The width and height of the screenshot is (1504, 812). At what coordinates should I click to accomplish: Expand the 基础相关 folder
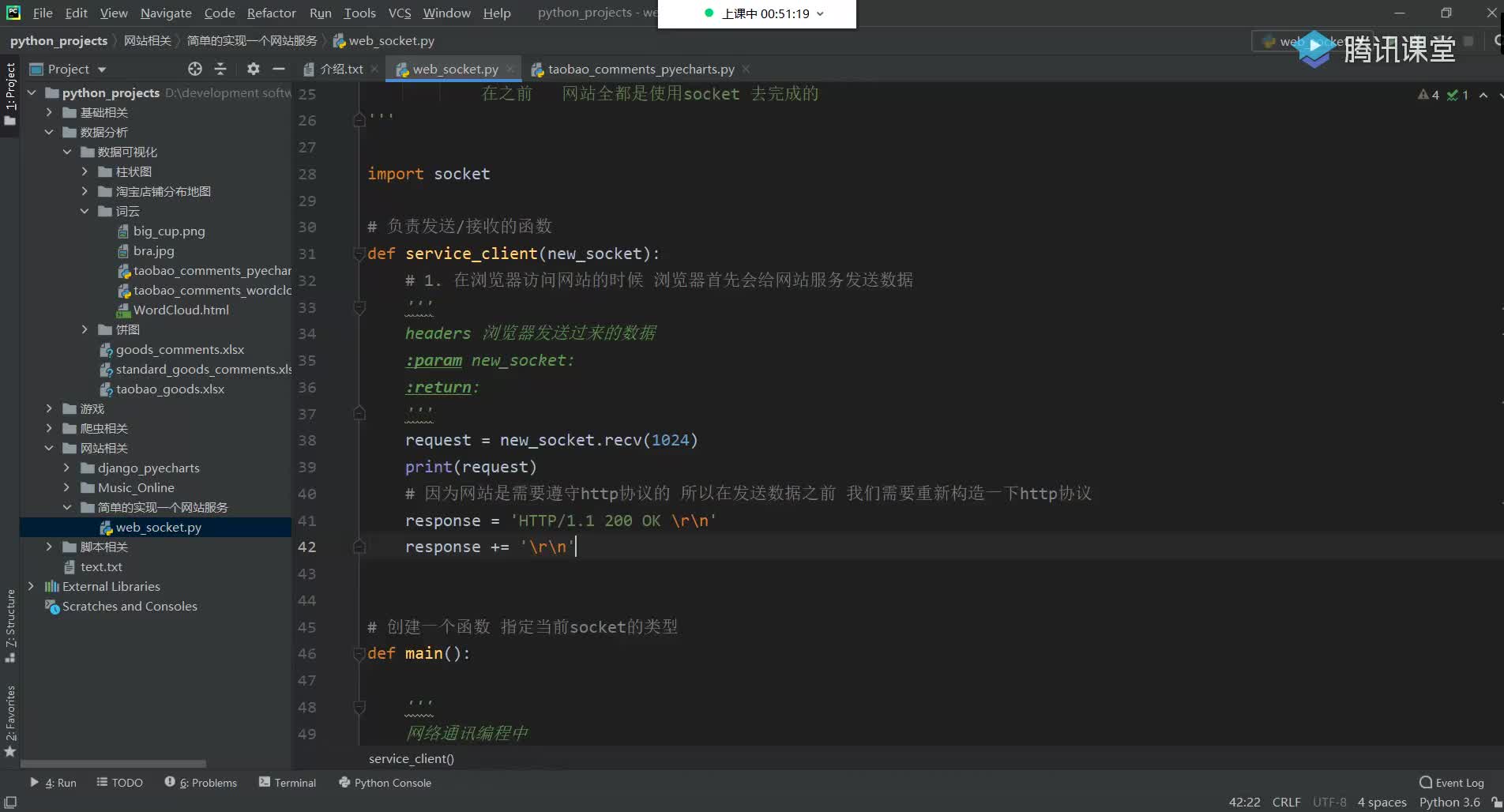pyautogui.click(x=49, y=112)
